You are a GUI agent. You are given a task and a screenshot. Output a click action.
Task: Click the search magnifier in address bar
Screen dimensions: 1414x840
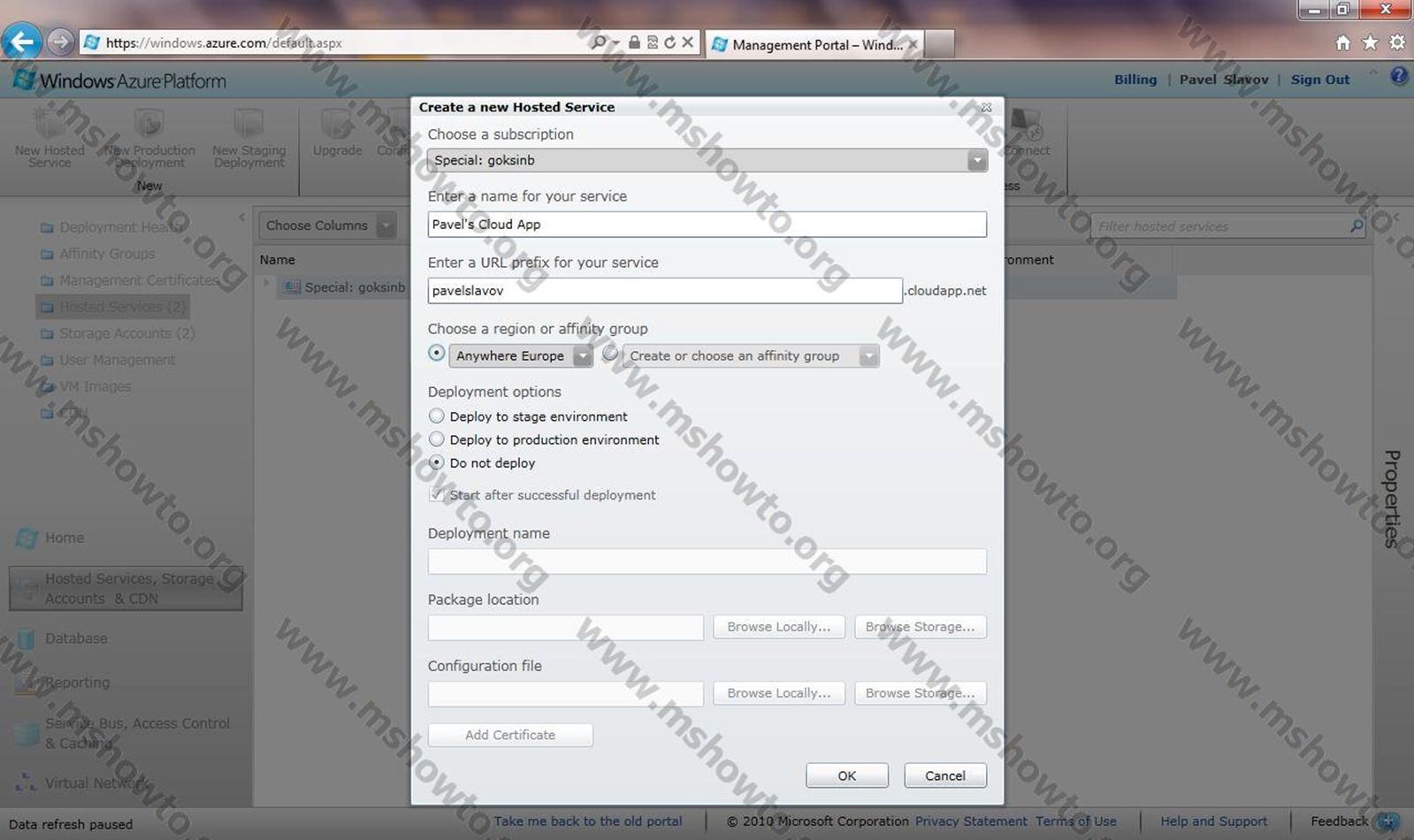click(599, 42)
